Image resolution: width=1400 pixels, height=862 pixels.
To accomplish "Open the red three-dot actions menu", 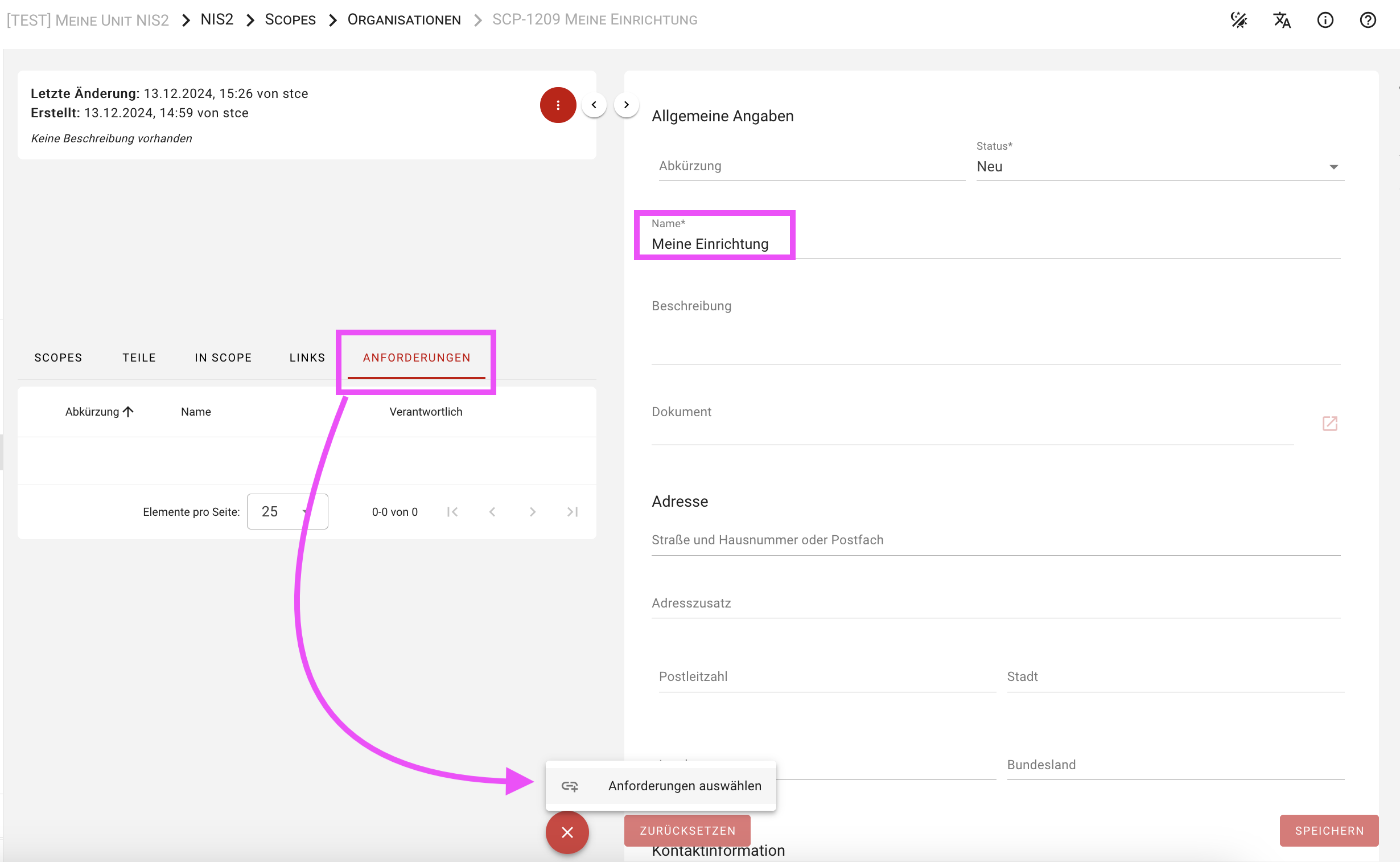I will tap(558, 105).
